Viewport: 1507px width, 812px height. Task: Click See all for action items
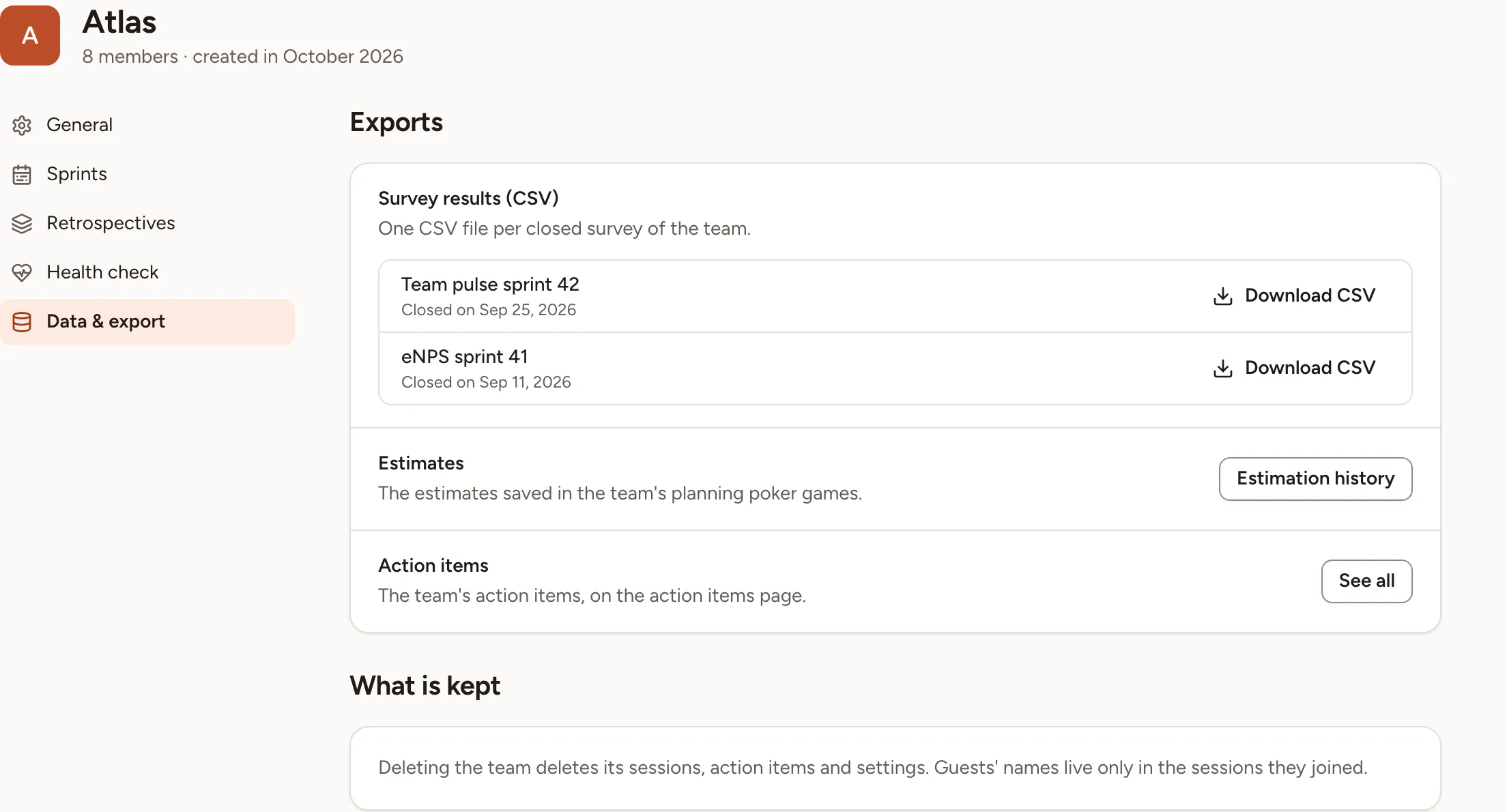tap(1366, 581)
